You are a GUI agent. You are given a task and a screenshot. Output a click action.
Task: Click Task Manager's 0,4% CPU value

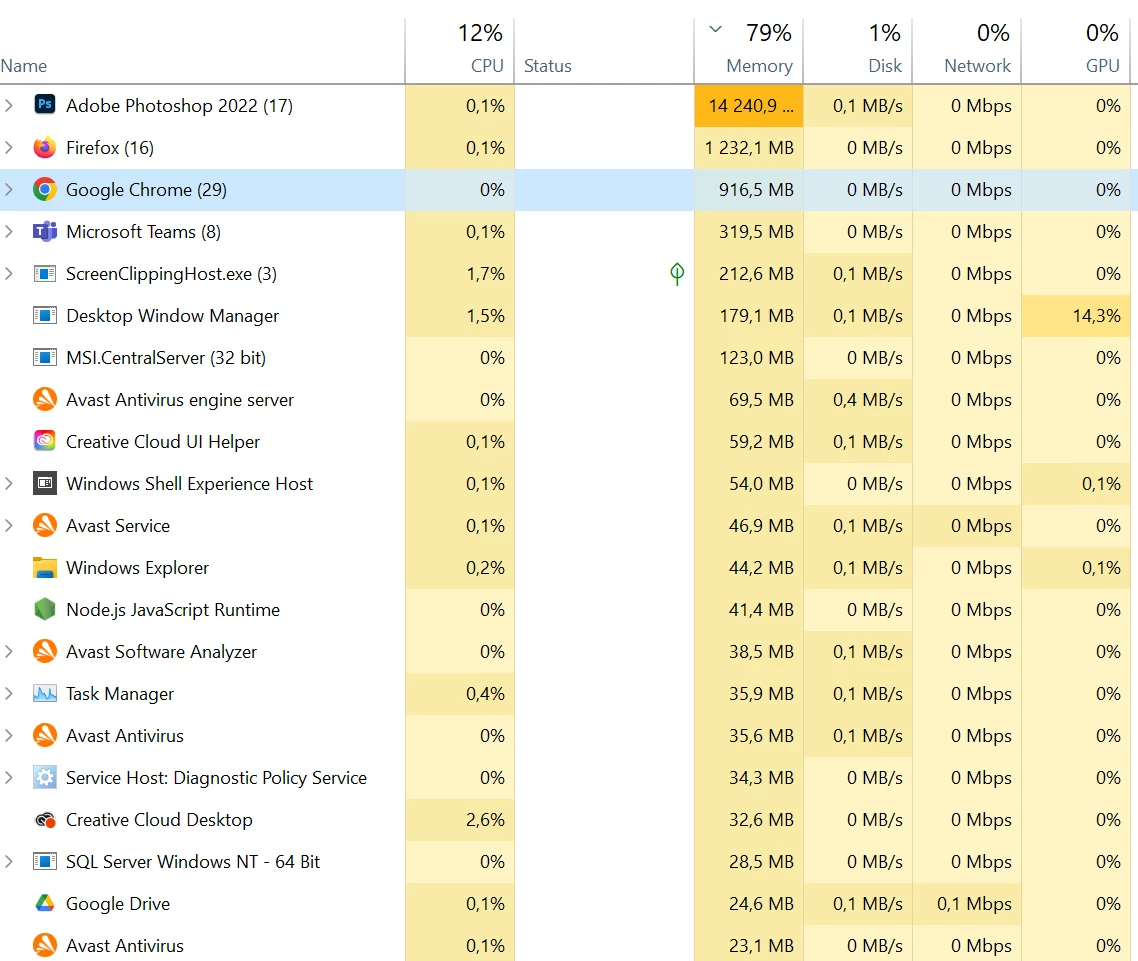(459, 694)
